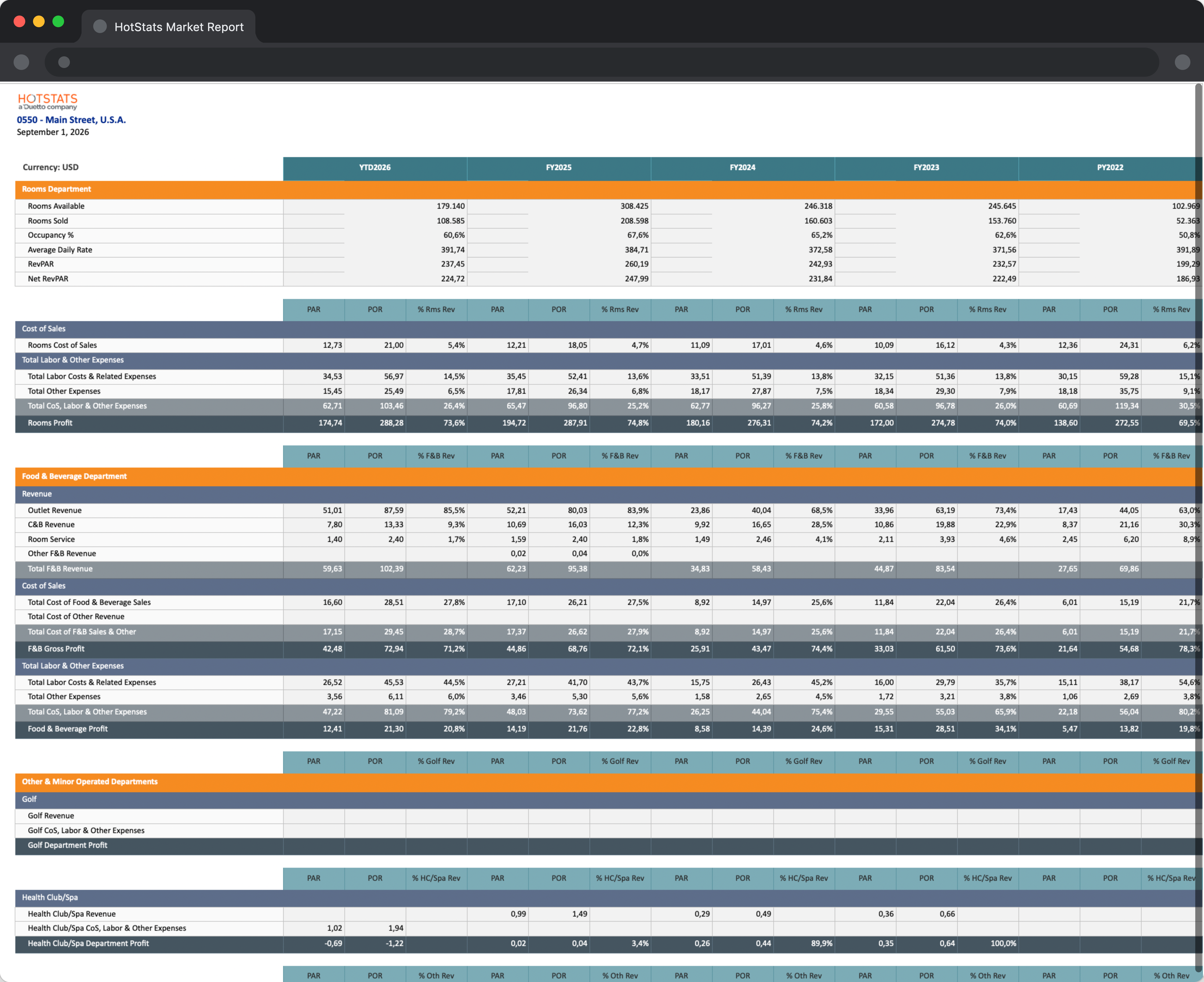Click the round back button in toolbar

22,62
